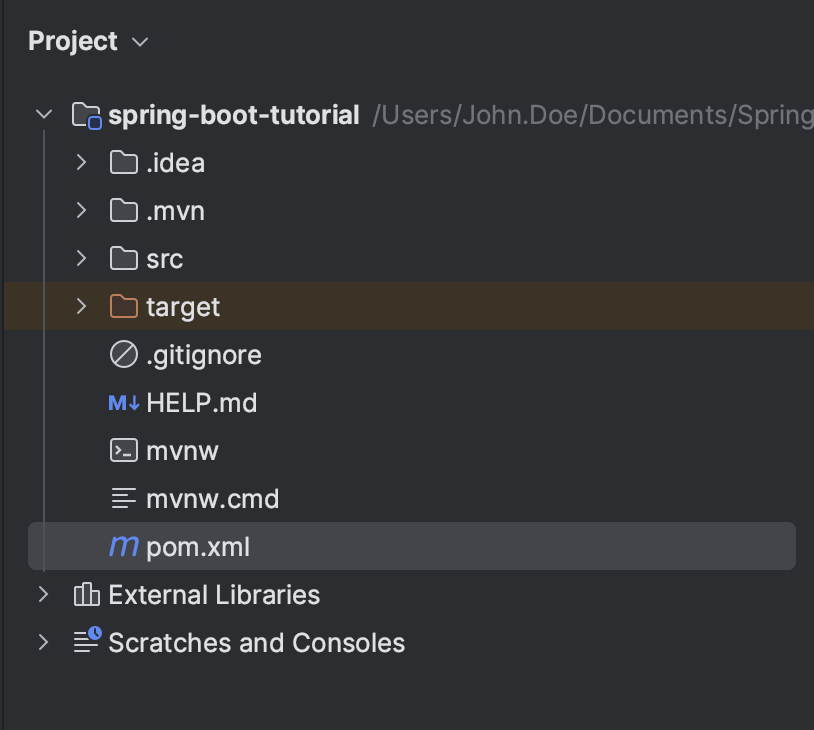
Task: Expand the target folder
Action: [x=80, y=306]
